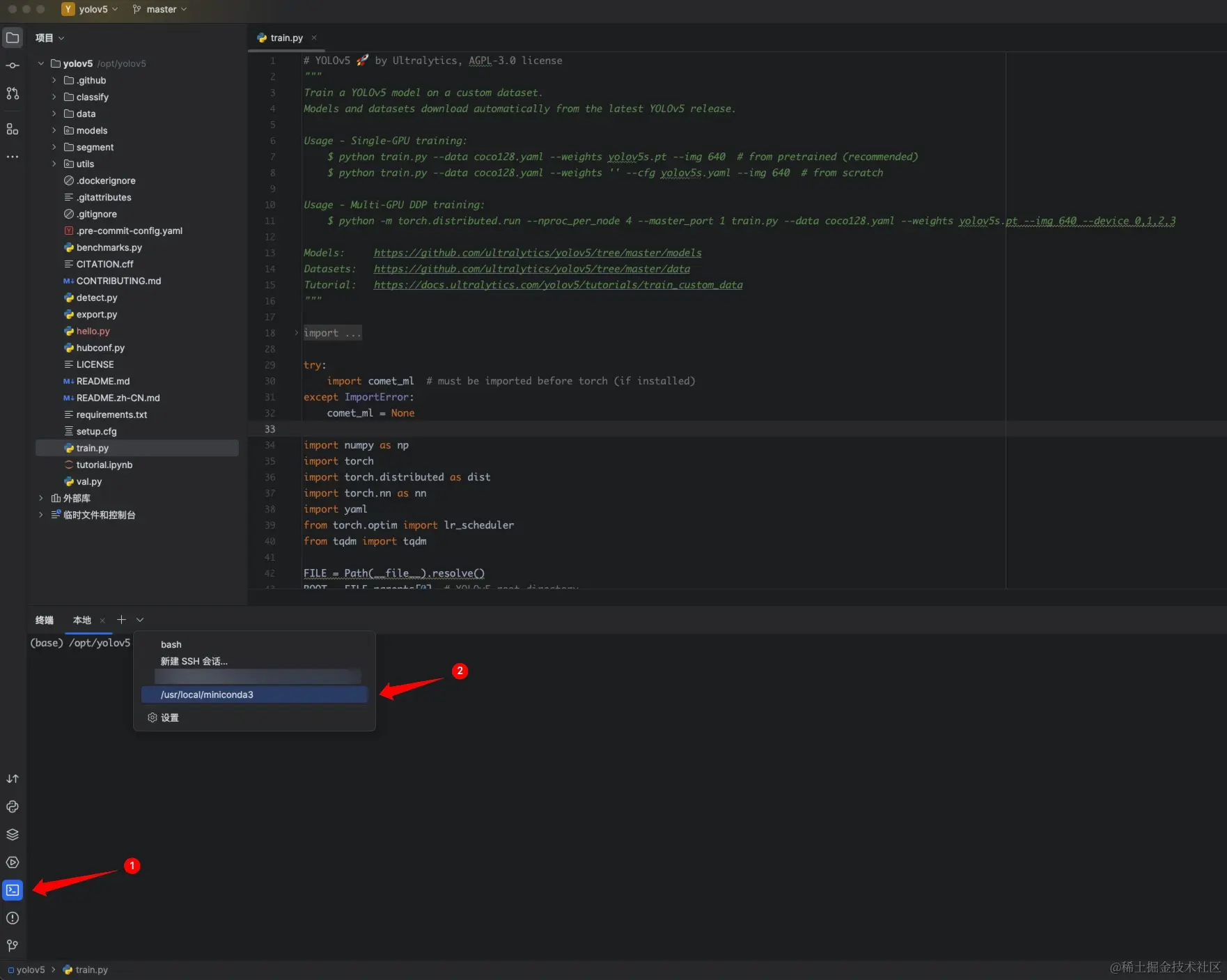1227x980 pixels.
Task: Open the Python Packages layers icon
Action: point(13,834)
